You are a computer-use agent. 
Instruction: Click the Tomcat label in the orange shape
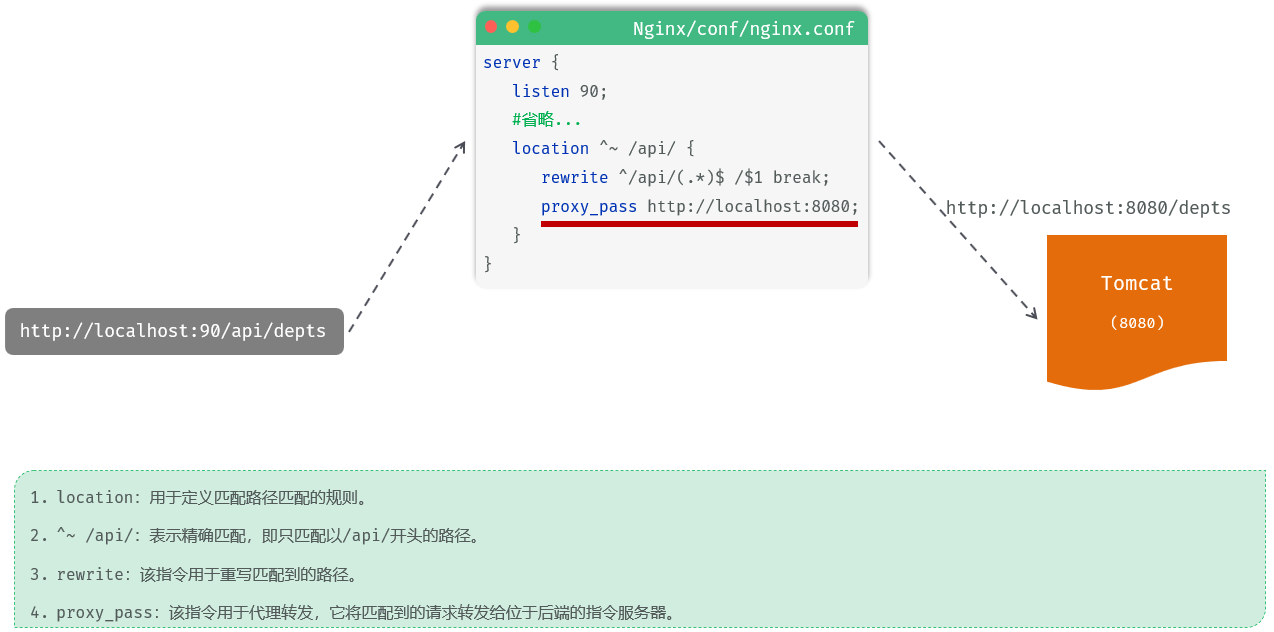(x=1137, y=283)
